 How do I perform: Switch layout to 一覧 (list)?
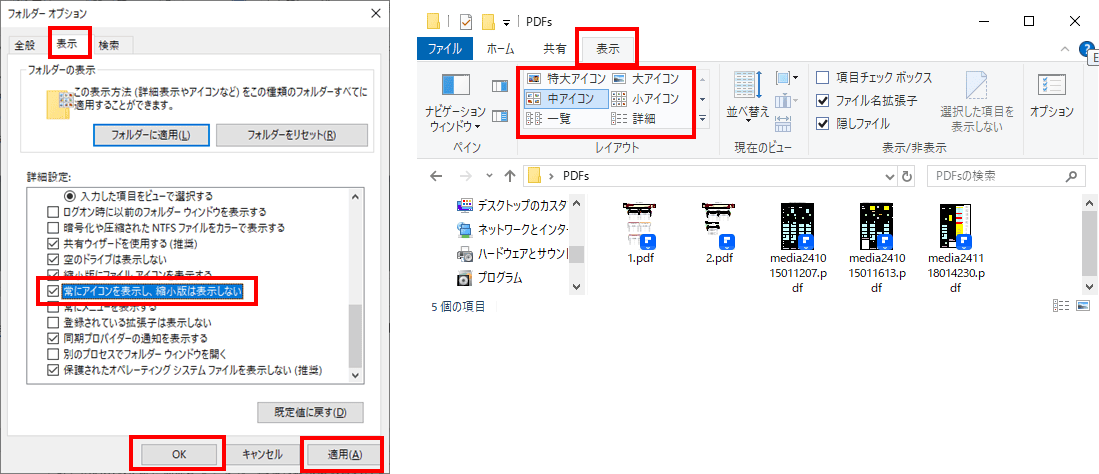[x=550, y=118]
